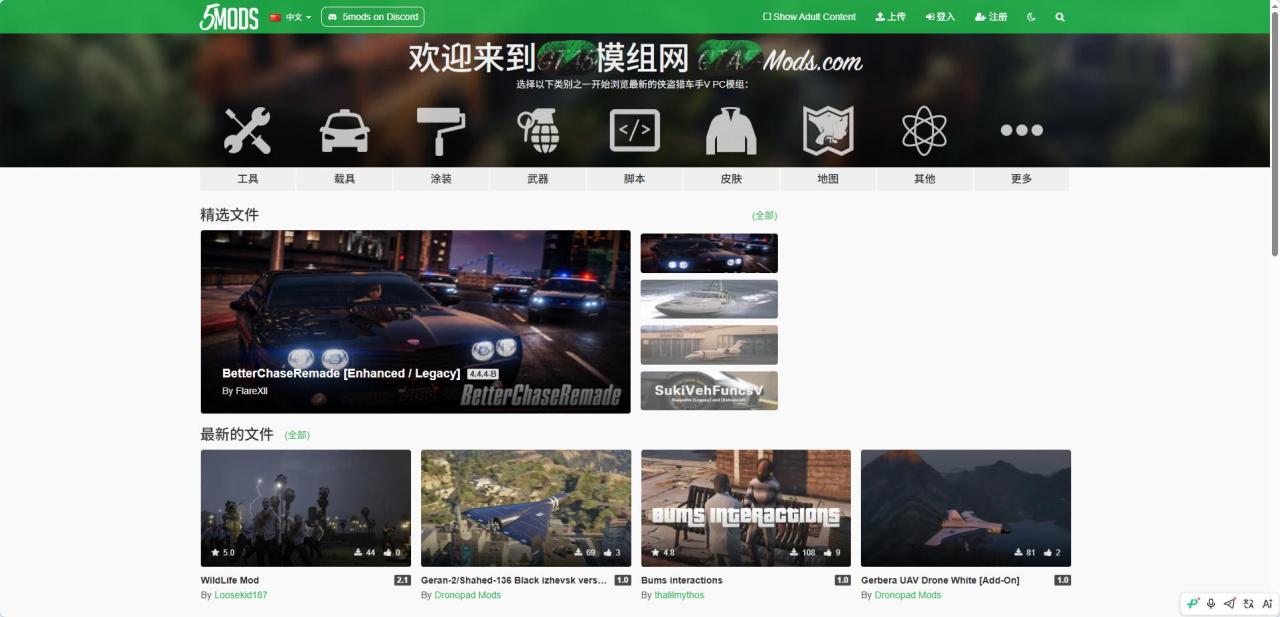This screenshot has height=617, width=1280.
Task: Click the WildLife Mod title
Action: pos(230,580)
